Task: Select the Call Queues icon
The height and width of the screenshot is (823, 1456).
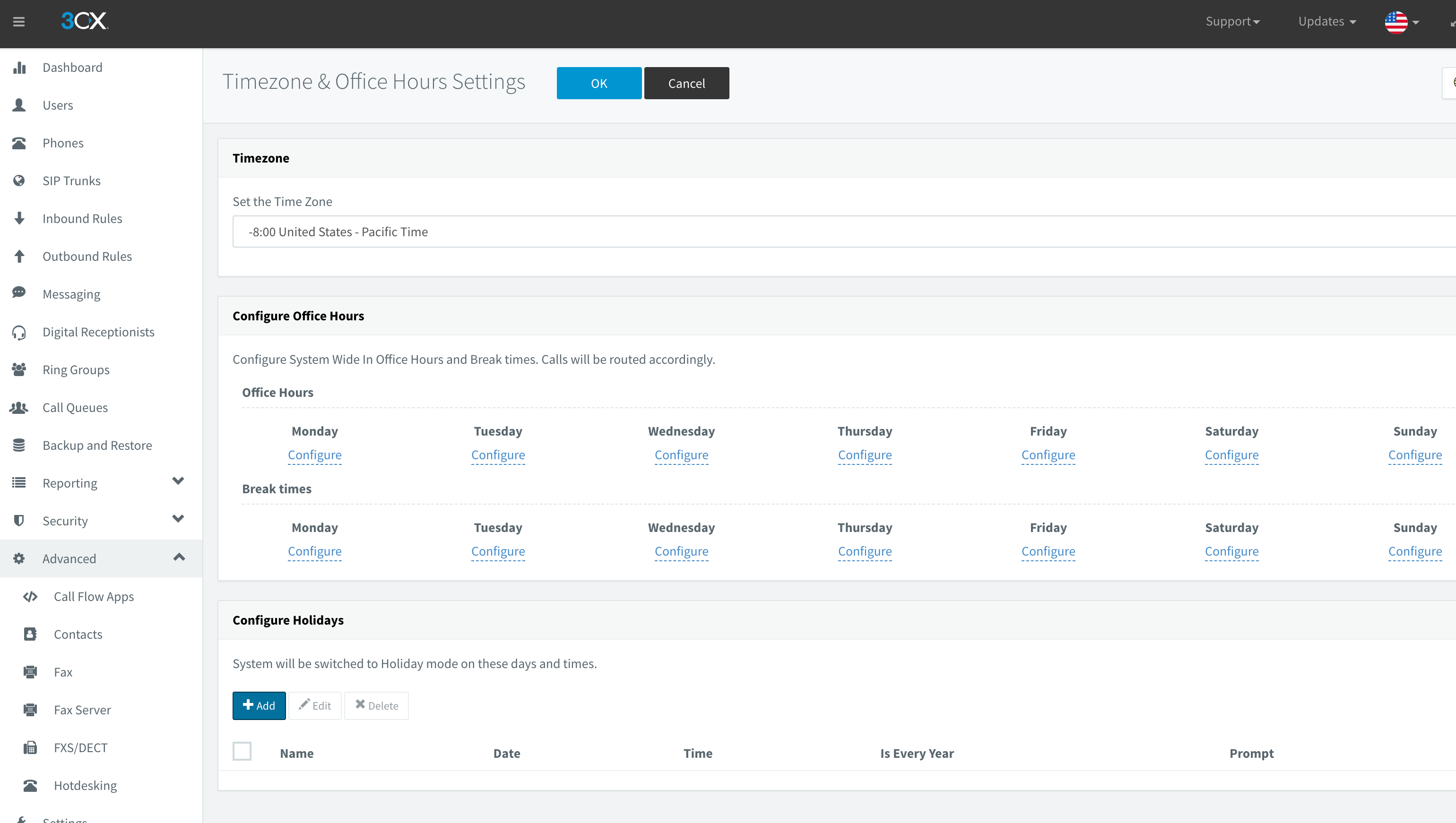Action: pyautogui.click(x=19, y=407)
